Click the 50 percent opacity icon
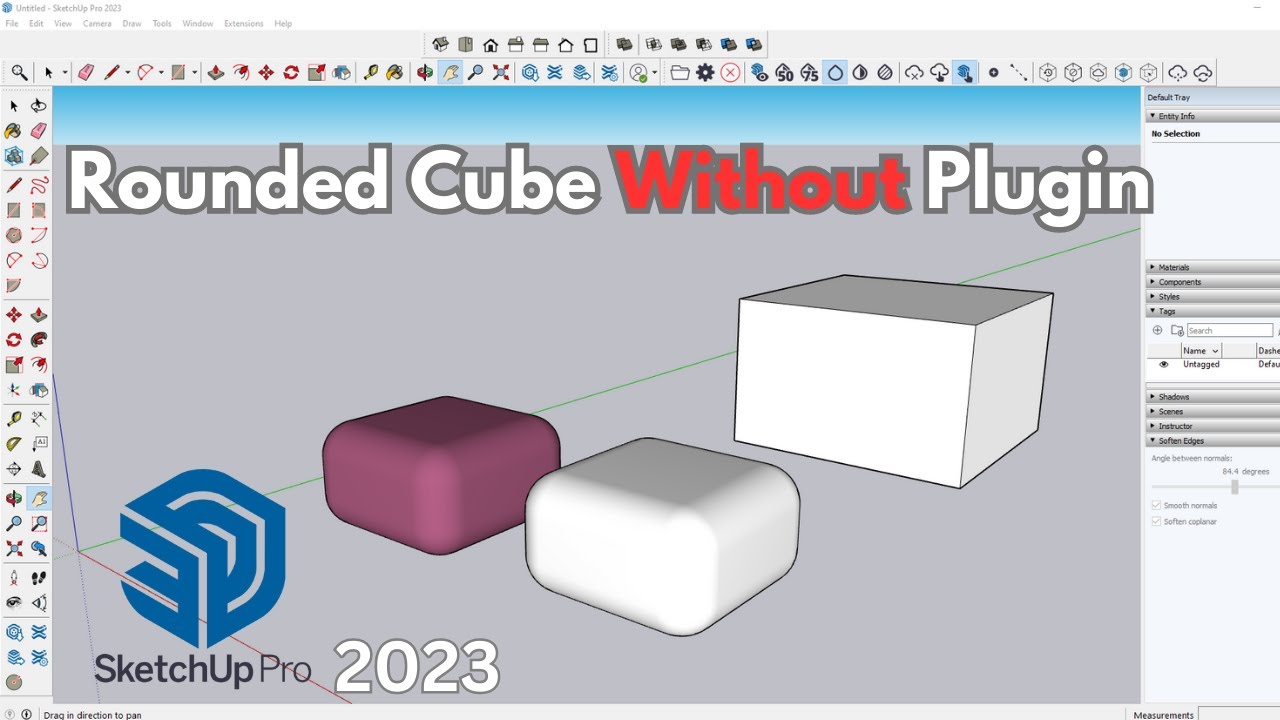The image size is (1280, 720). [784, 73]
